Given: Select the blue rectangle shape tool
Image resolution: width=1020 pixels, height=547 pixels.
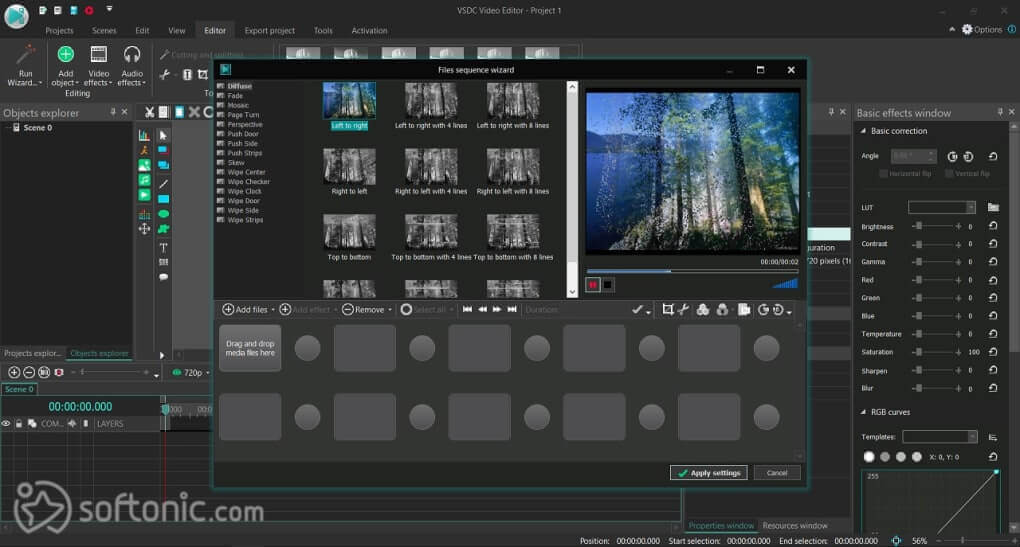Looking at the screenshot, I should tap(163, 199).
